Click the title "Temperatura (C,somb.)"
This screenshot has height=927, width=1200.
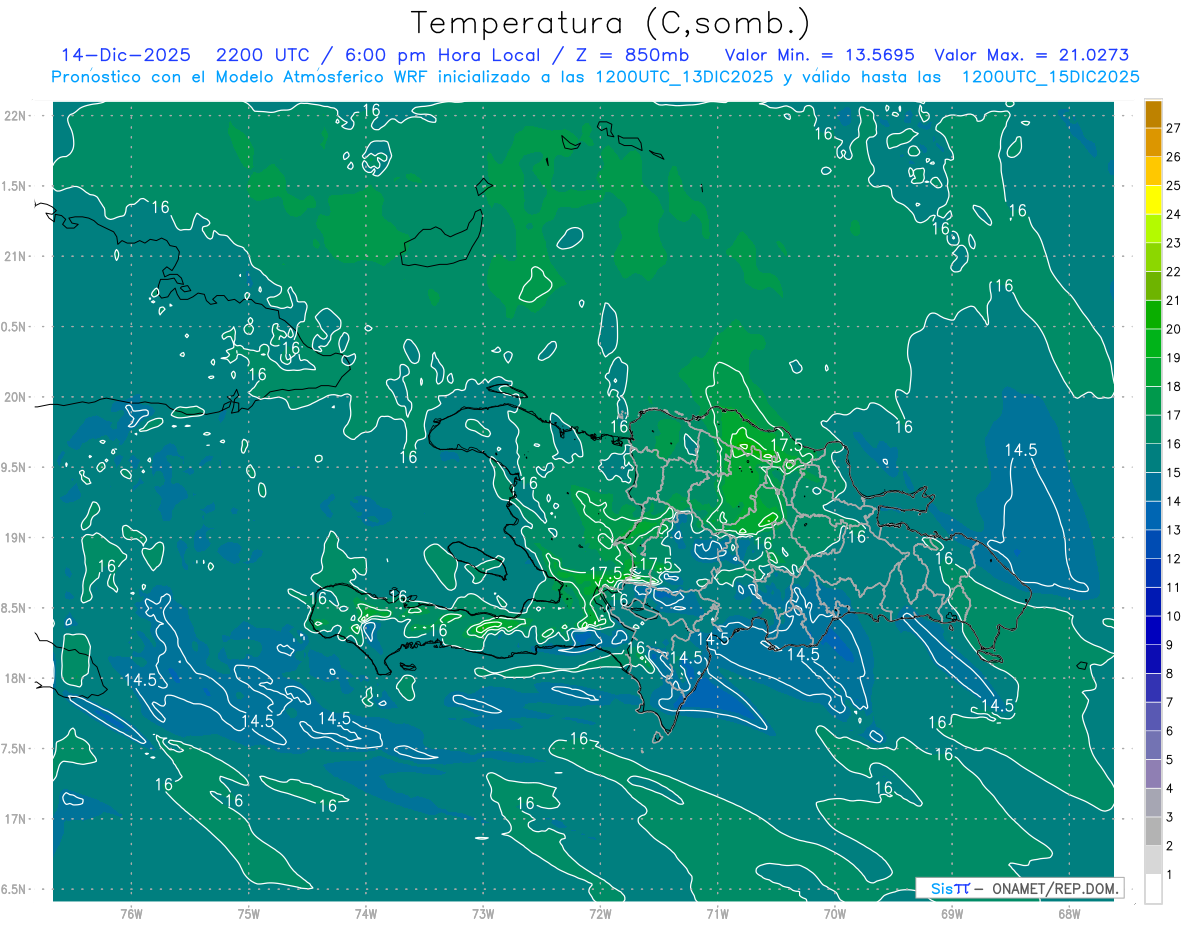611,23
